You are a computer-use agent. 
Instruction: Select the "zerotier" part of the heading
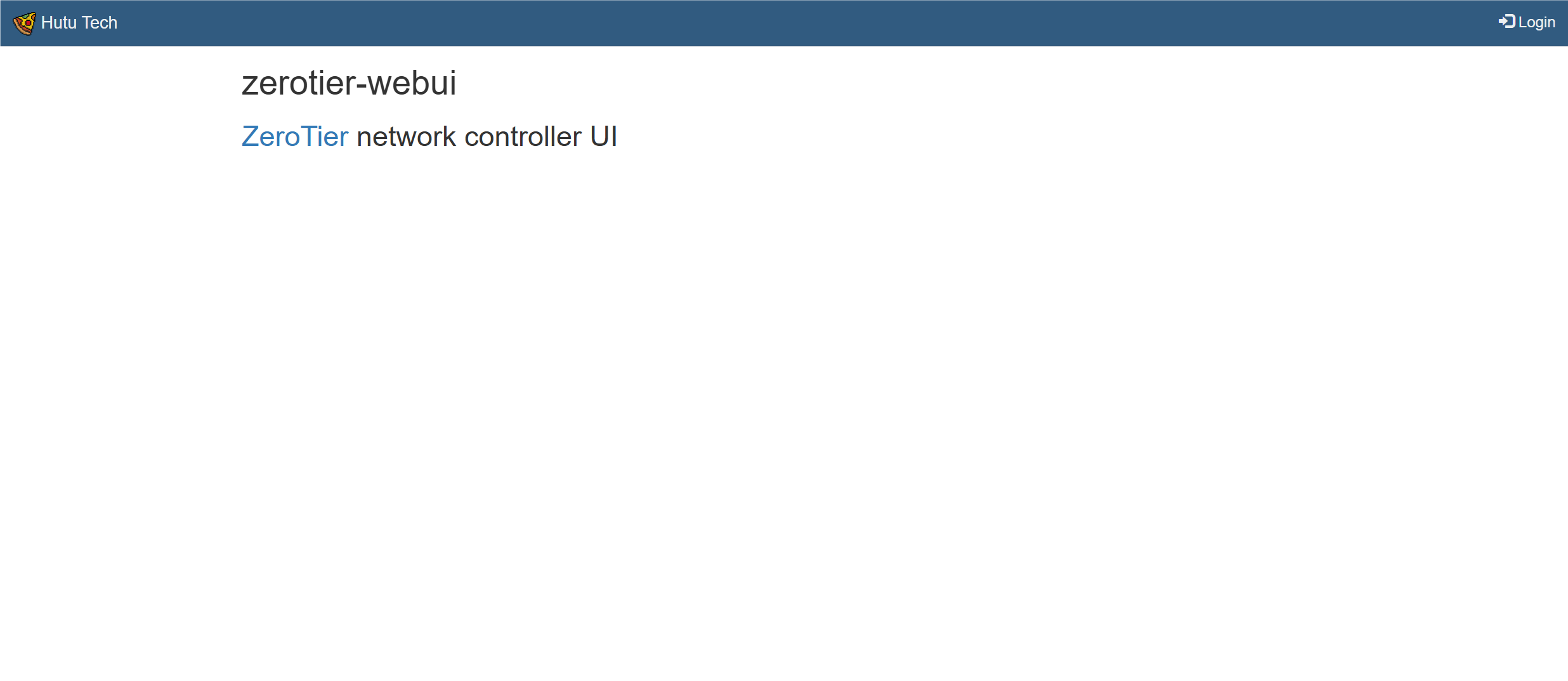(298, 83)
